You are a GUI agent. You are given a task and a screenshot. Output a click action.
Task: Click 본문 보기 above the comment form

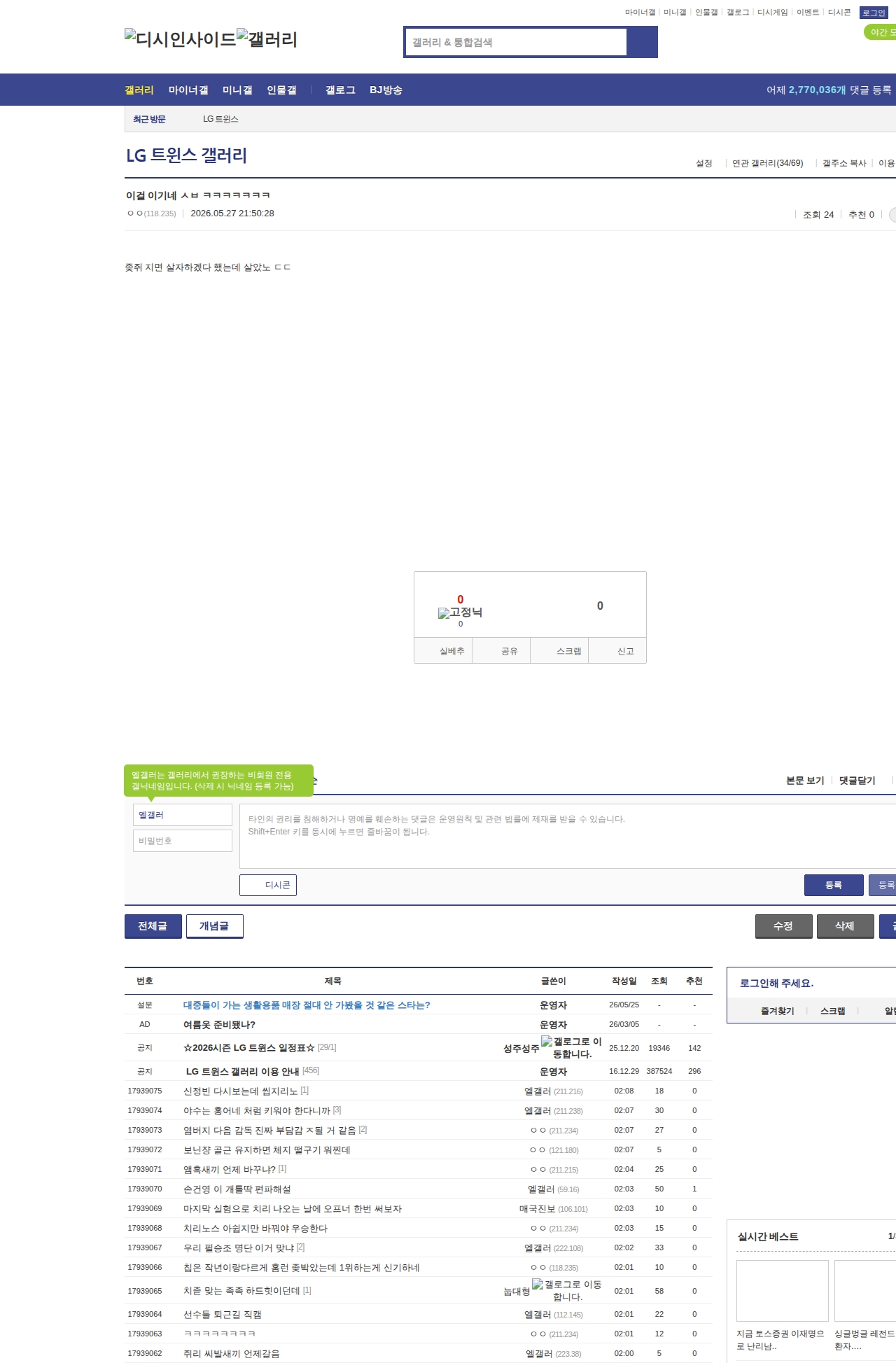pyautogui.click(x=805, y=781)
